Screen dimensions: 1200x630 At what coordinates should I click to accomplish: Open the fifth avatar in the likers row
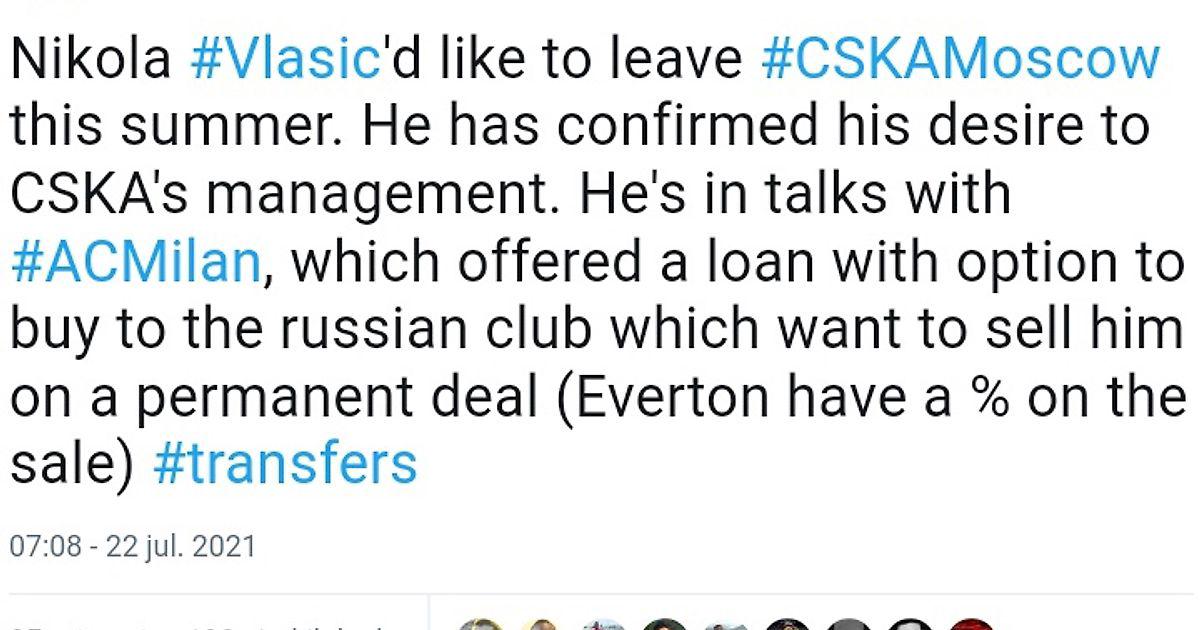tap(726, 622)
